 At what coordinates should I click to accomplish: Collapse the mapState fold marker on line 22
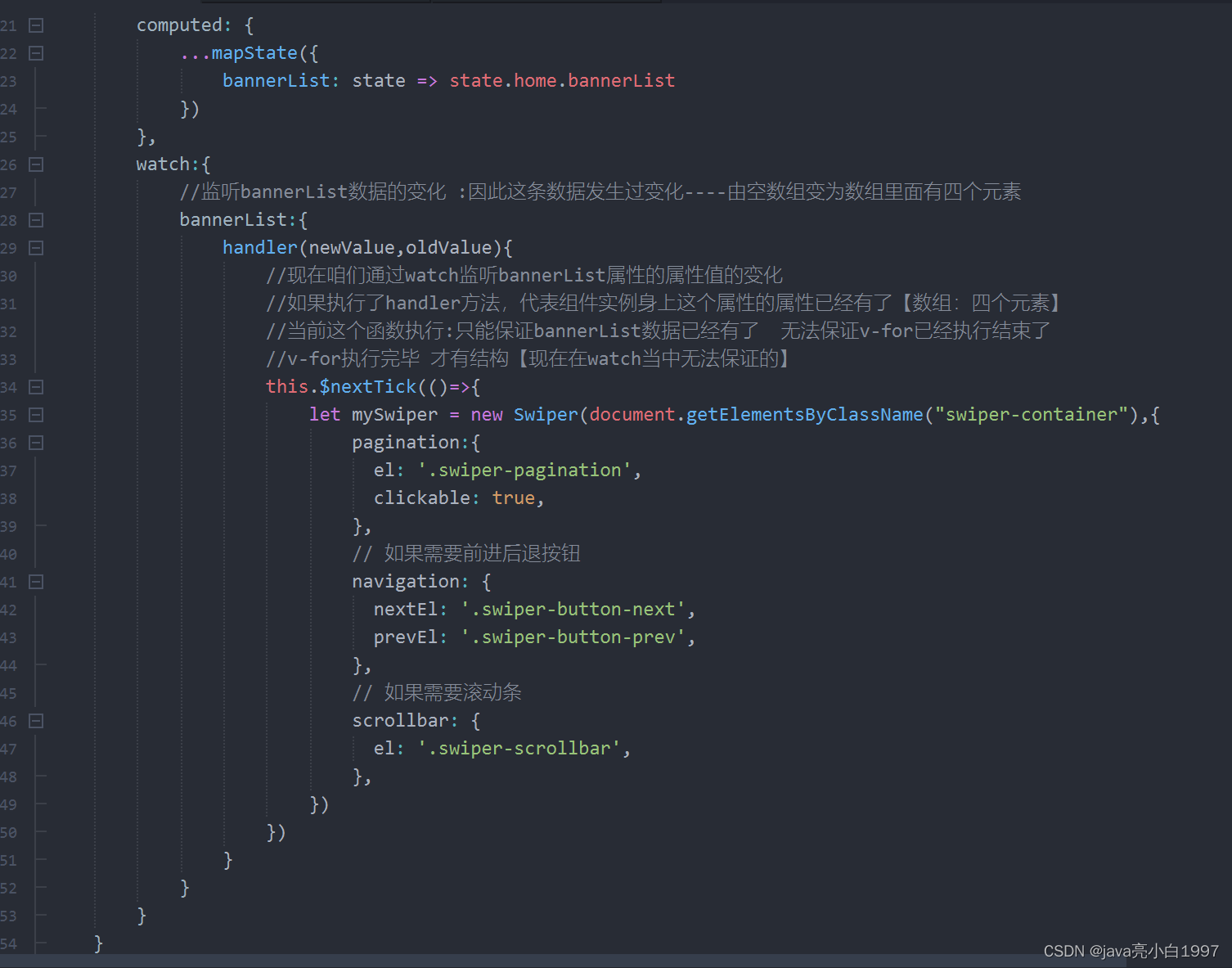36,53
